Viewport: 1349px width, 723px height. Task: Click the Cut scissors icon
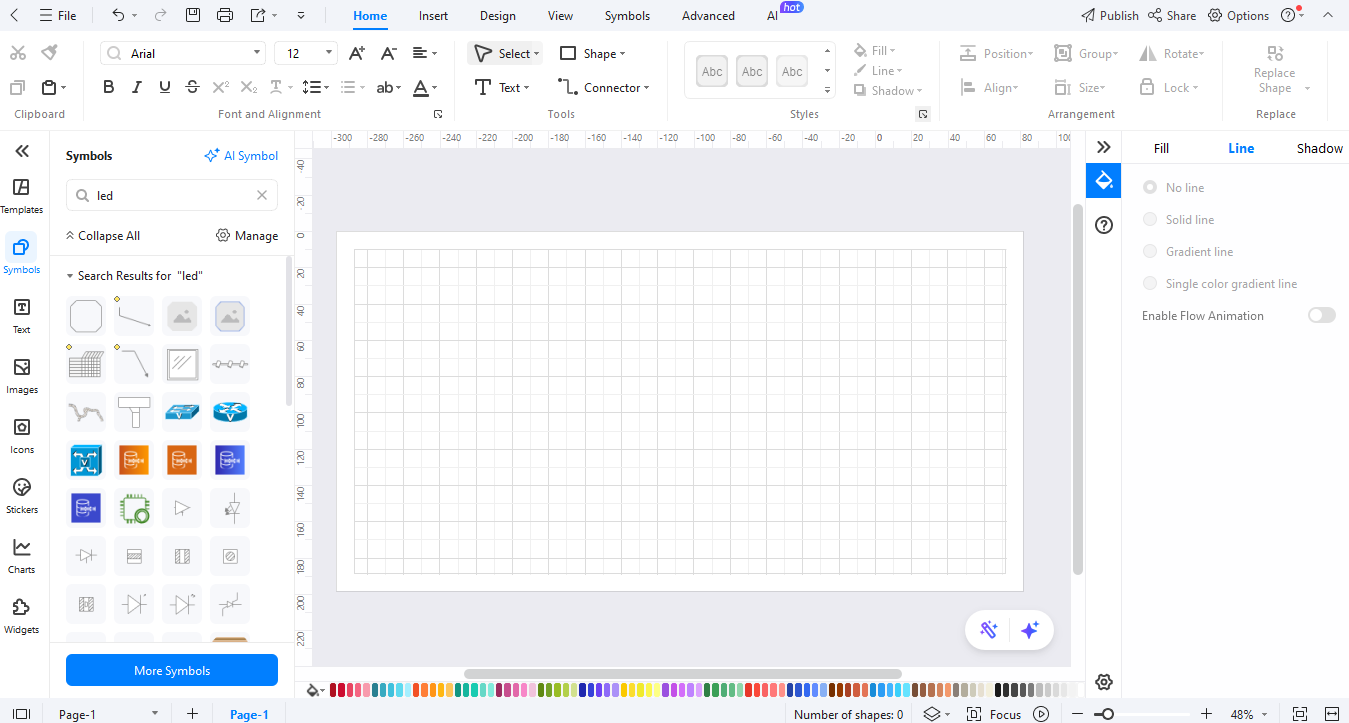click(x=18, y=53)
